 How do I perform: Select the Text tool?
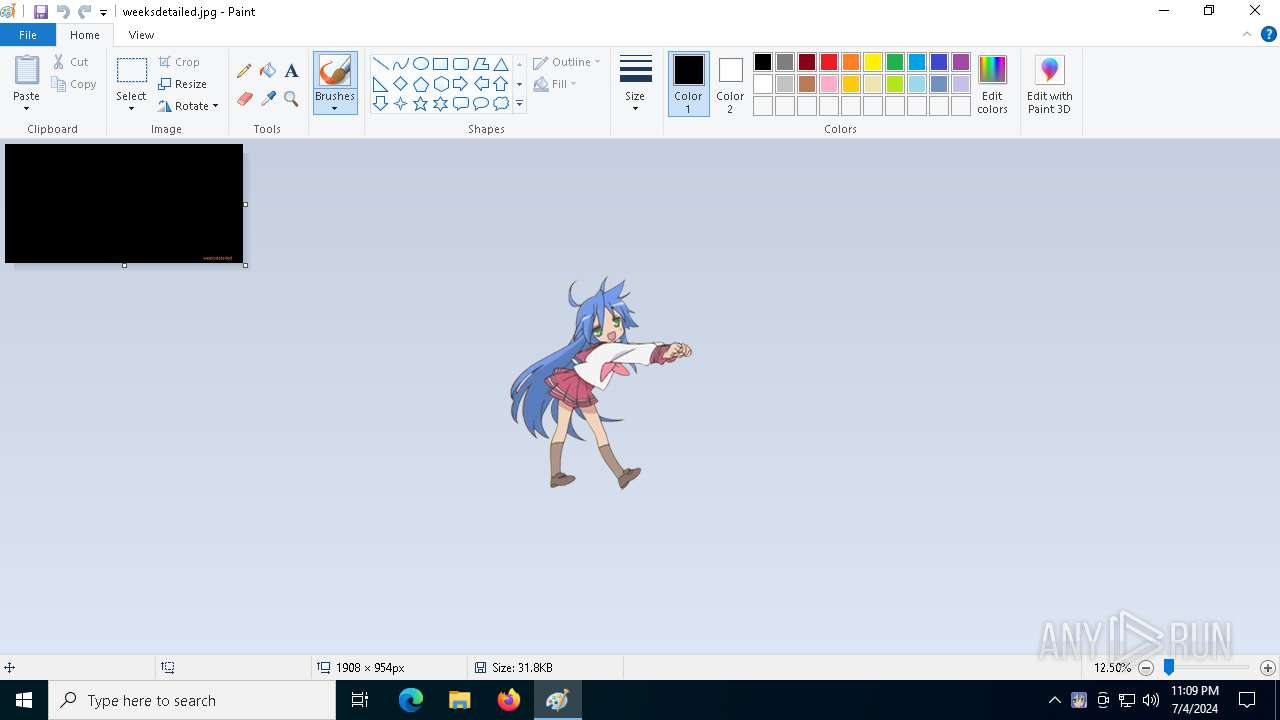tap(291, 71)
